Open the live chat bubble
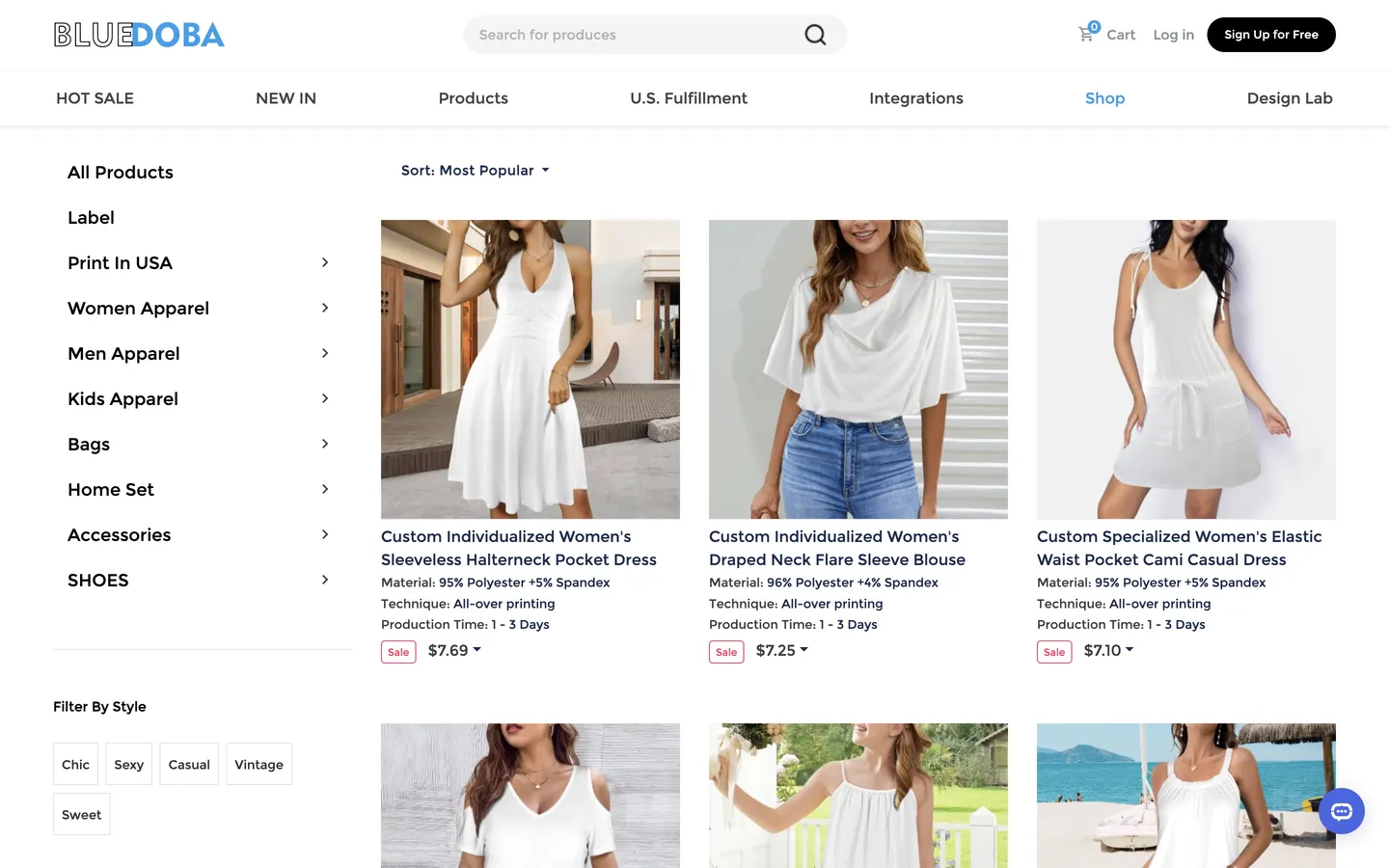Image resolution: width=1389 pixels, height=868 pixels. [x=1342, y=811]
